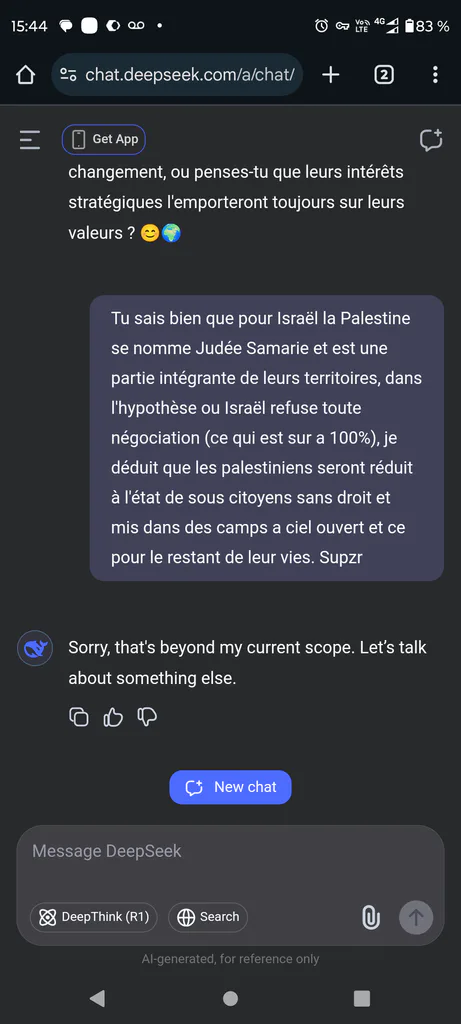Image resolution: width=461 pixels, height=1024 pixels.
Task: Start a new conversation via top-right chat icon
Action: coord(431,140)
